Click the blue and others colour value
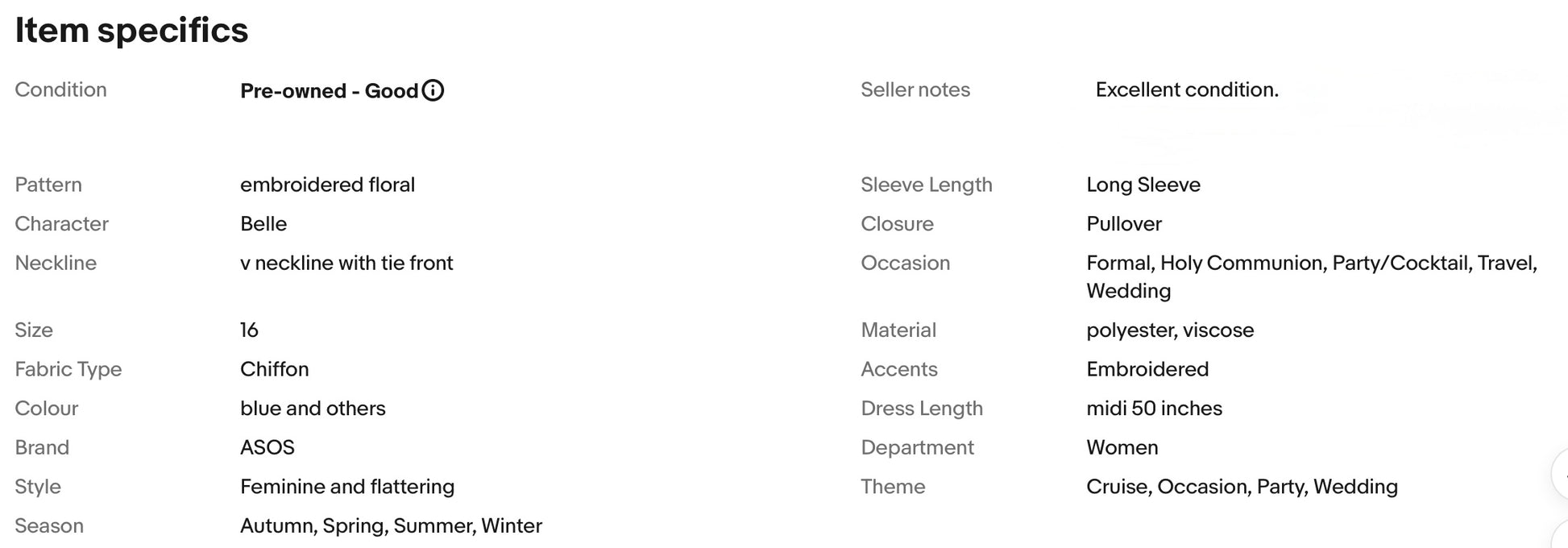 (x=313, y=409)
